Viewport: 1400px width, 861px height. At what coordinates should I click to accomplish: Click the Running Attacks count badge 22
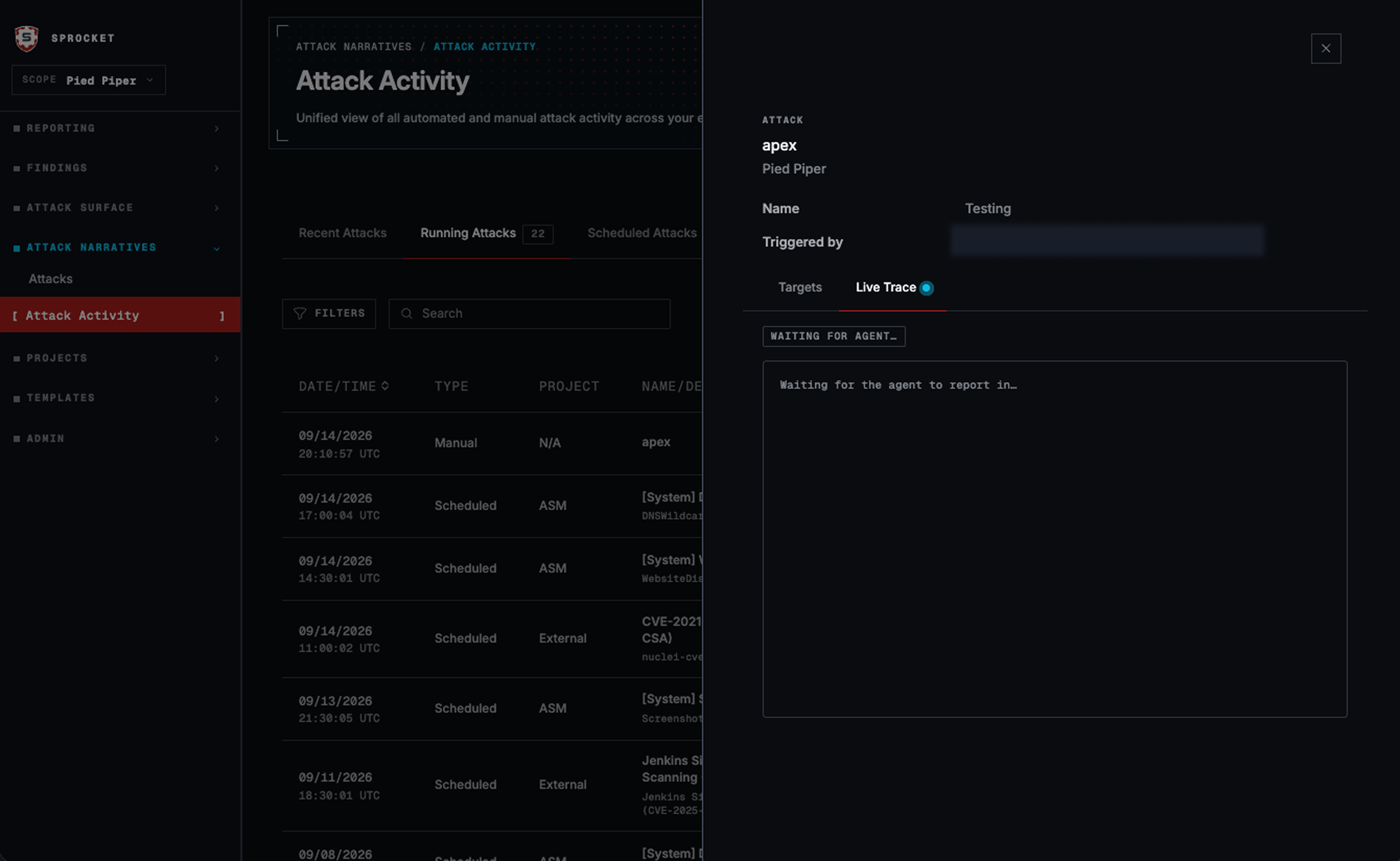pos(538,234)
